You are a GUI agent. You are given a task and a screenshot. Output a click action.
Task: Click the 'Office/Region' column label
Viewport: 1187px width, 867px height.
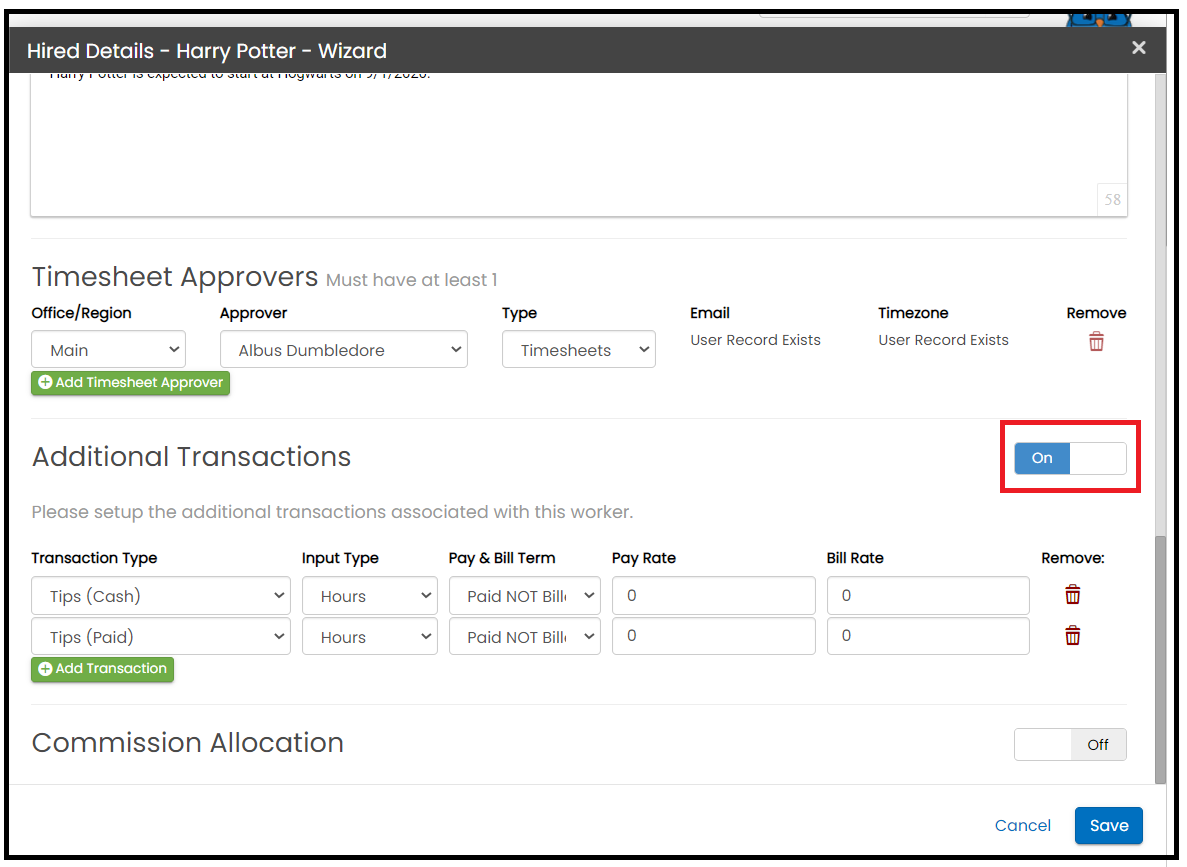(82, 313)
